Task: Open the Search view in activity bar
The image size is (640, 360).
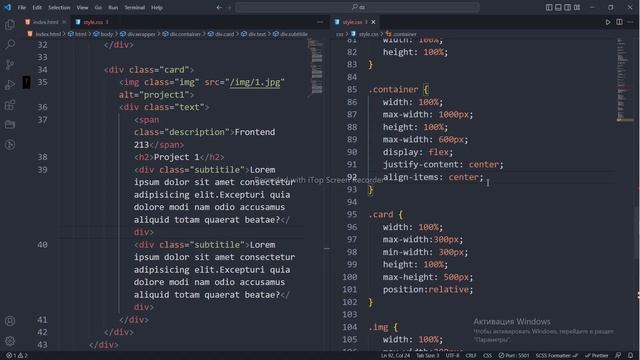Action: tap(10, 44)
